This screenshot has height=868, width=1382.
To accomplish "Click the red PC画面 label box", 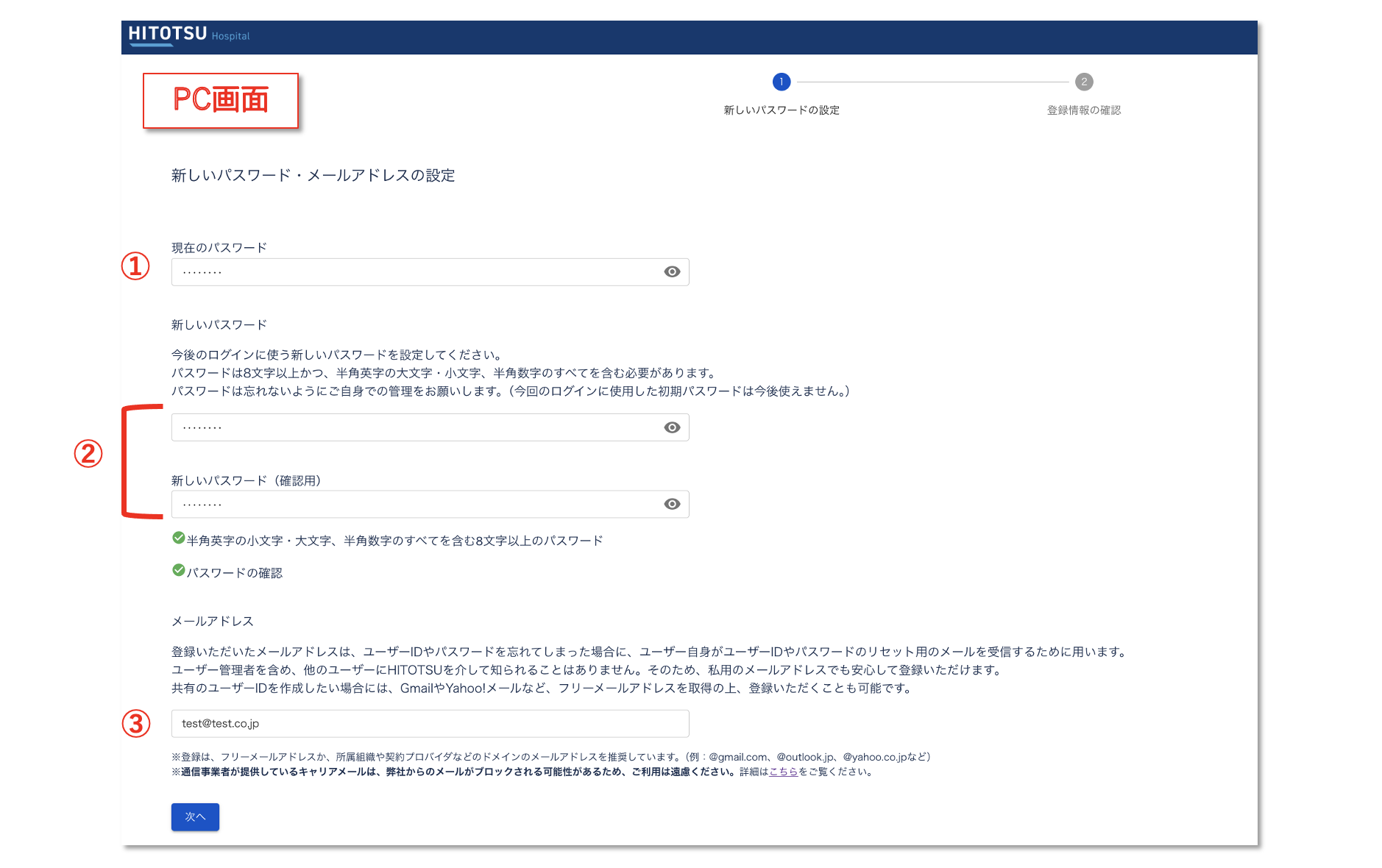I will coord(221,101).
